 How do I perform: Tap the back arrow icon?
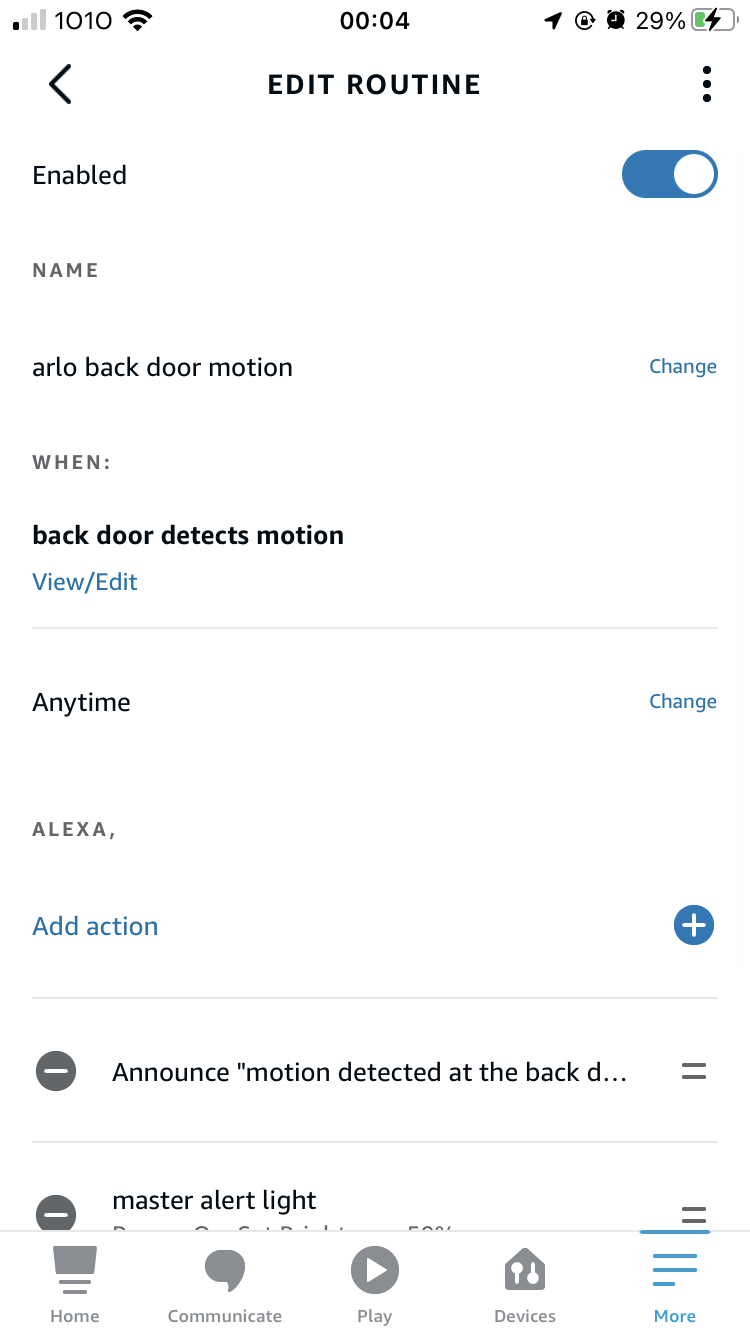(61, 84)
